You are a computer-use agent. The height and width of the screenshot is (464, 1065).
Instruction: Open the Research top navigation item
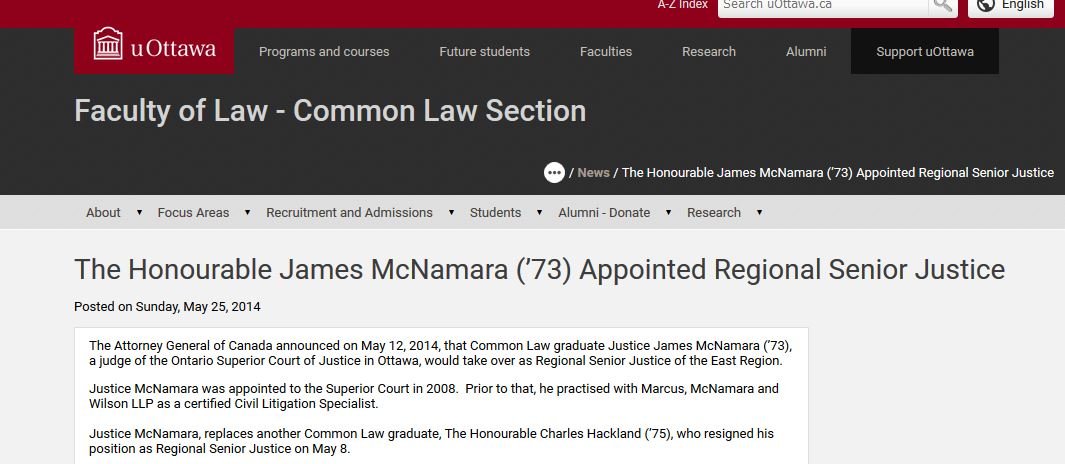click(709, 52)
